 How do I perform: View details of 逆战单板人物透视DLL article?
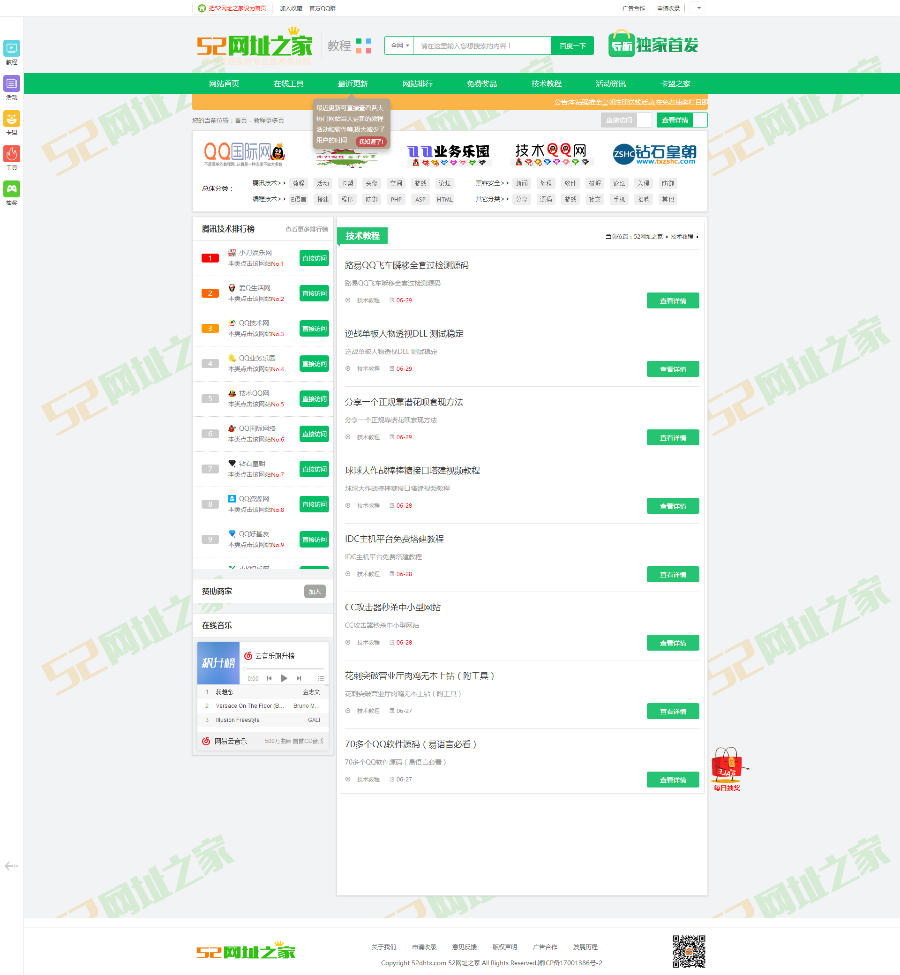click(x=673, y=369)
